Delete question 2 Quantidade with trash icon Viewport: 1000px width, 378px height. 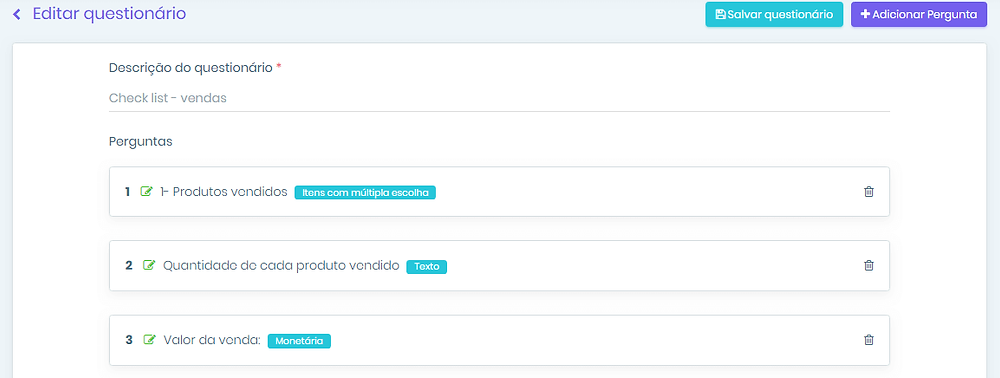[x=869, y=265]
